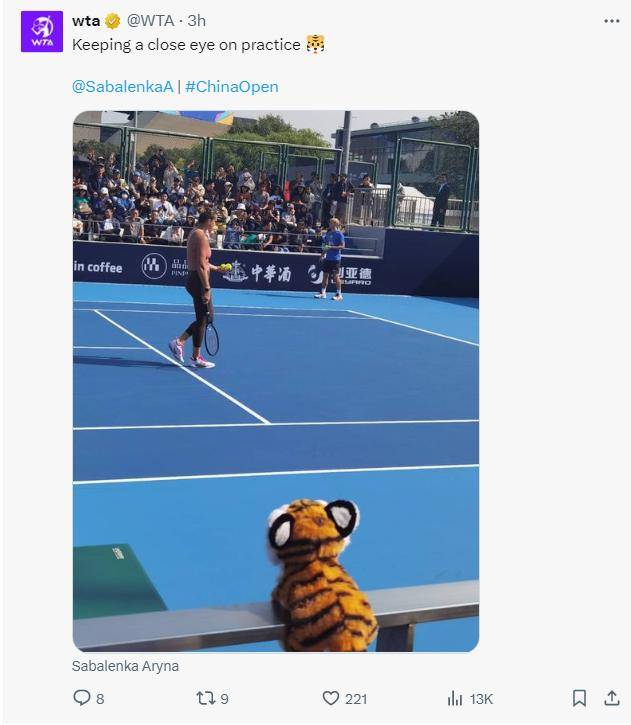The height and width of the screenshot is (725, 631).
Task: Click the tweet text about practice
Action: pyautogui.click(x=186, y=45)
